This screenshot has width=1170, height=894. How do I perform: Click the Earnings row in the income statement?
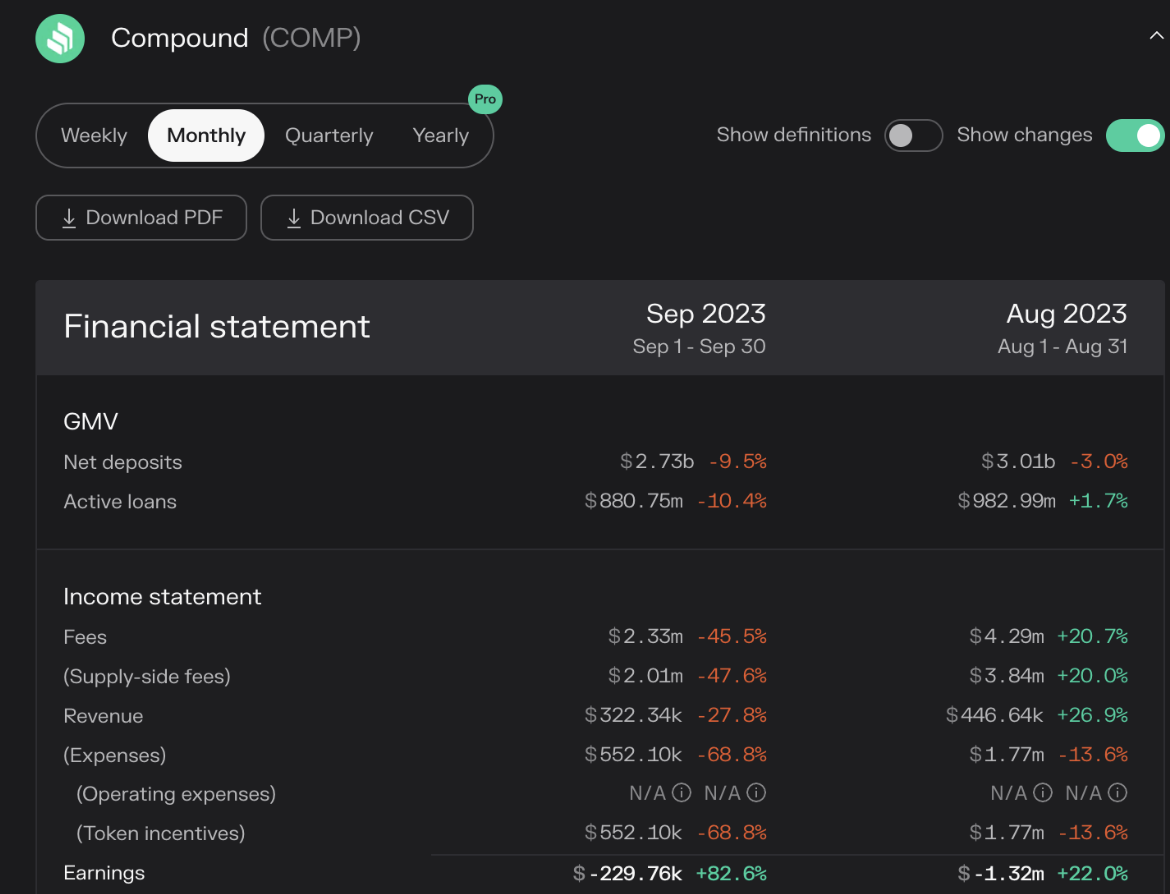[x=104, y=873]
